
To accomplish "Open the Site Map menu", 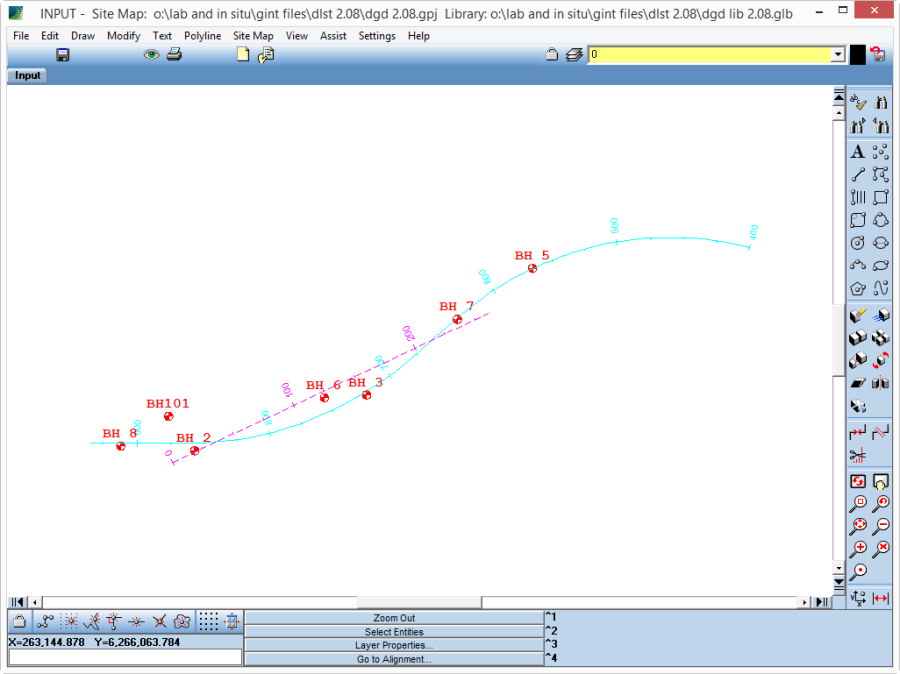I will pyautogui.click(x=253, y=36).
